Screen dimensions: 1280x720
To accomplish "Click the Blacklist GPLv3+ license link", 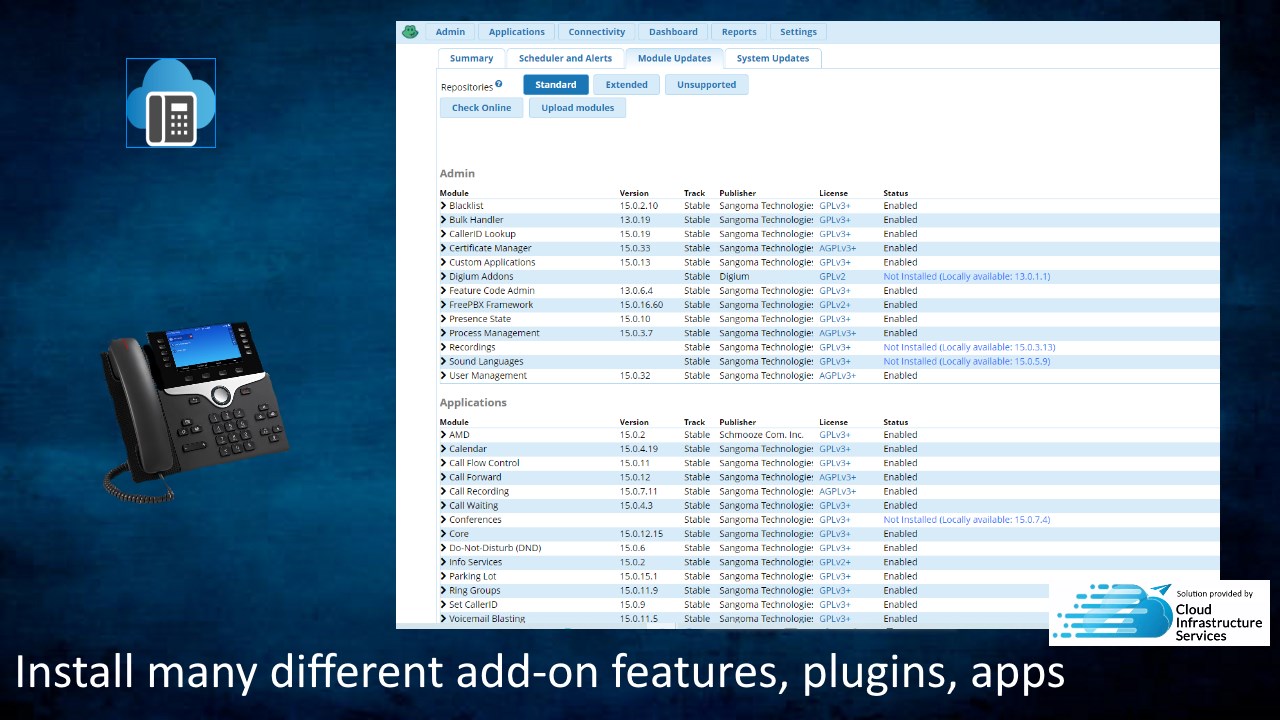I will 835,206.
